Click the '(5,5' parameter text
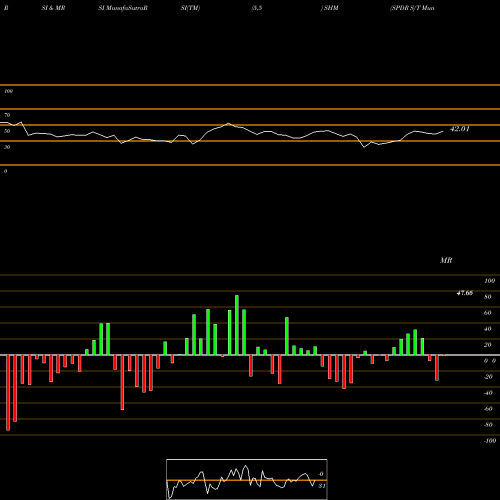The width and height of the screenshot is (500, 500). click(257, 8)
